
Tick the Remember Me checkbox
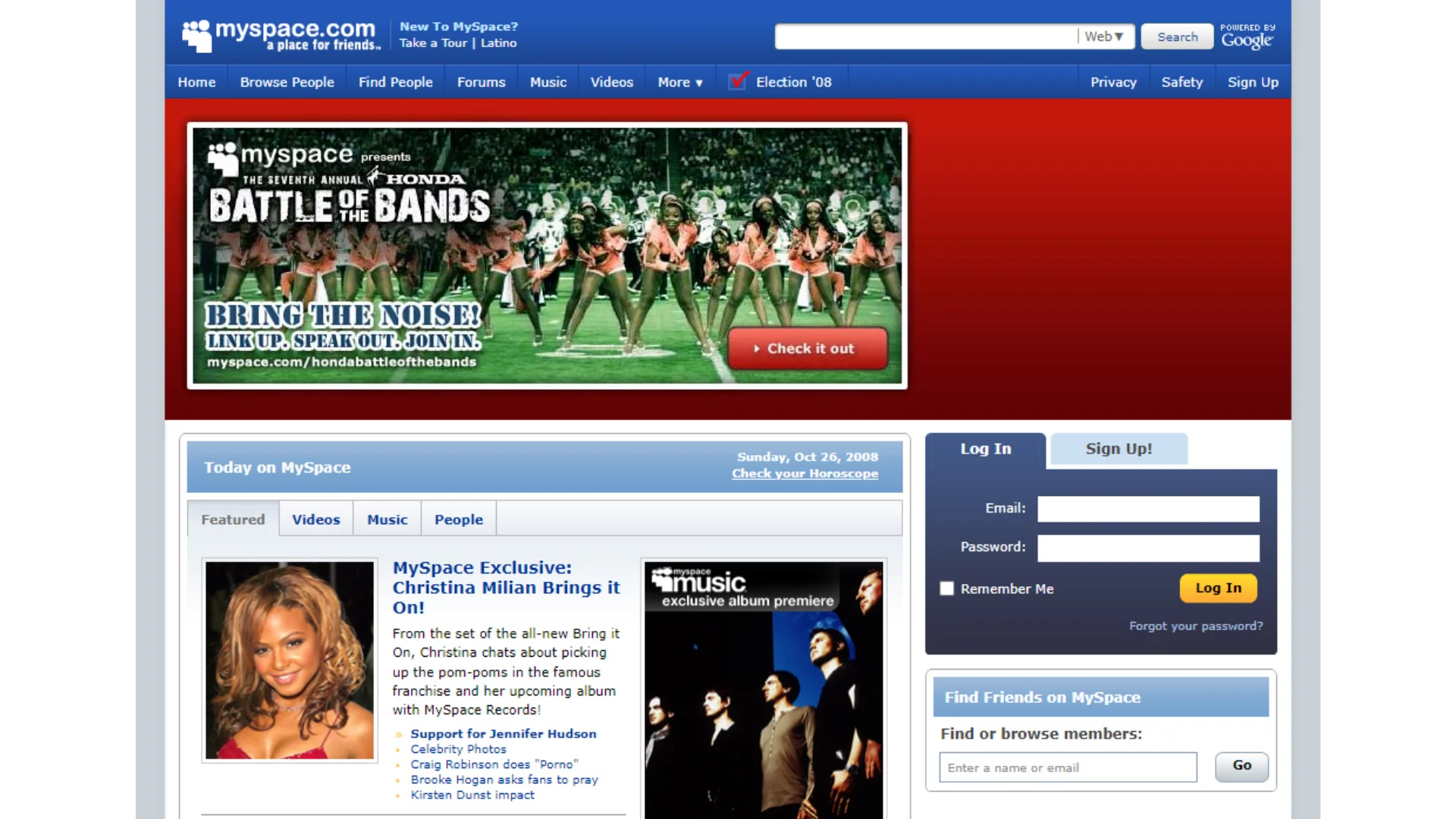tap(946, 588)
